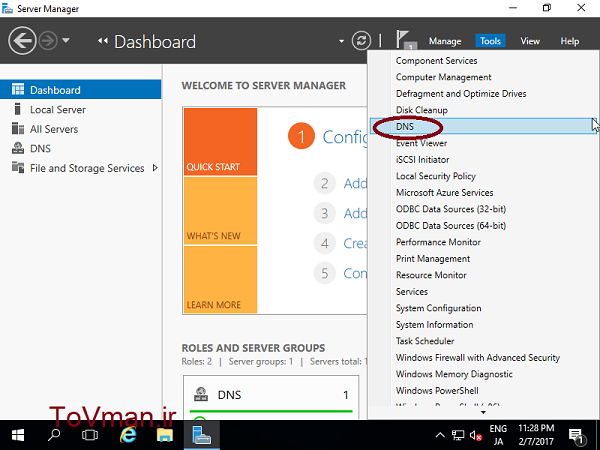The image size is (600, 450).
Task: Click the Local Server icon in sidebar
Action: (17, 109)
